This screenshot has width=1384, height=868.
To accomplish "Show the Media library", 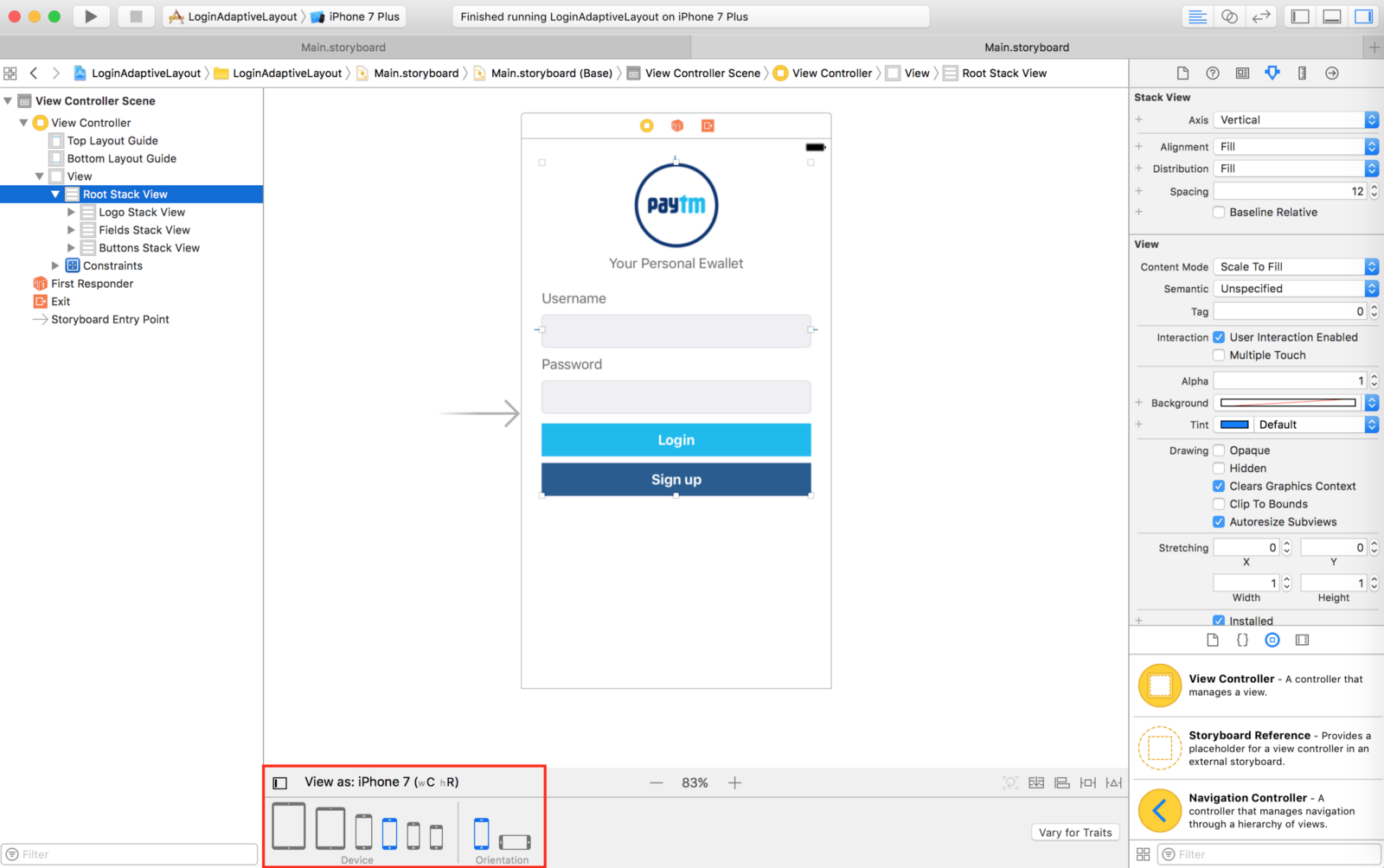I will (x=1302, y=640).
